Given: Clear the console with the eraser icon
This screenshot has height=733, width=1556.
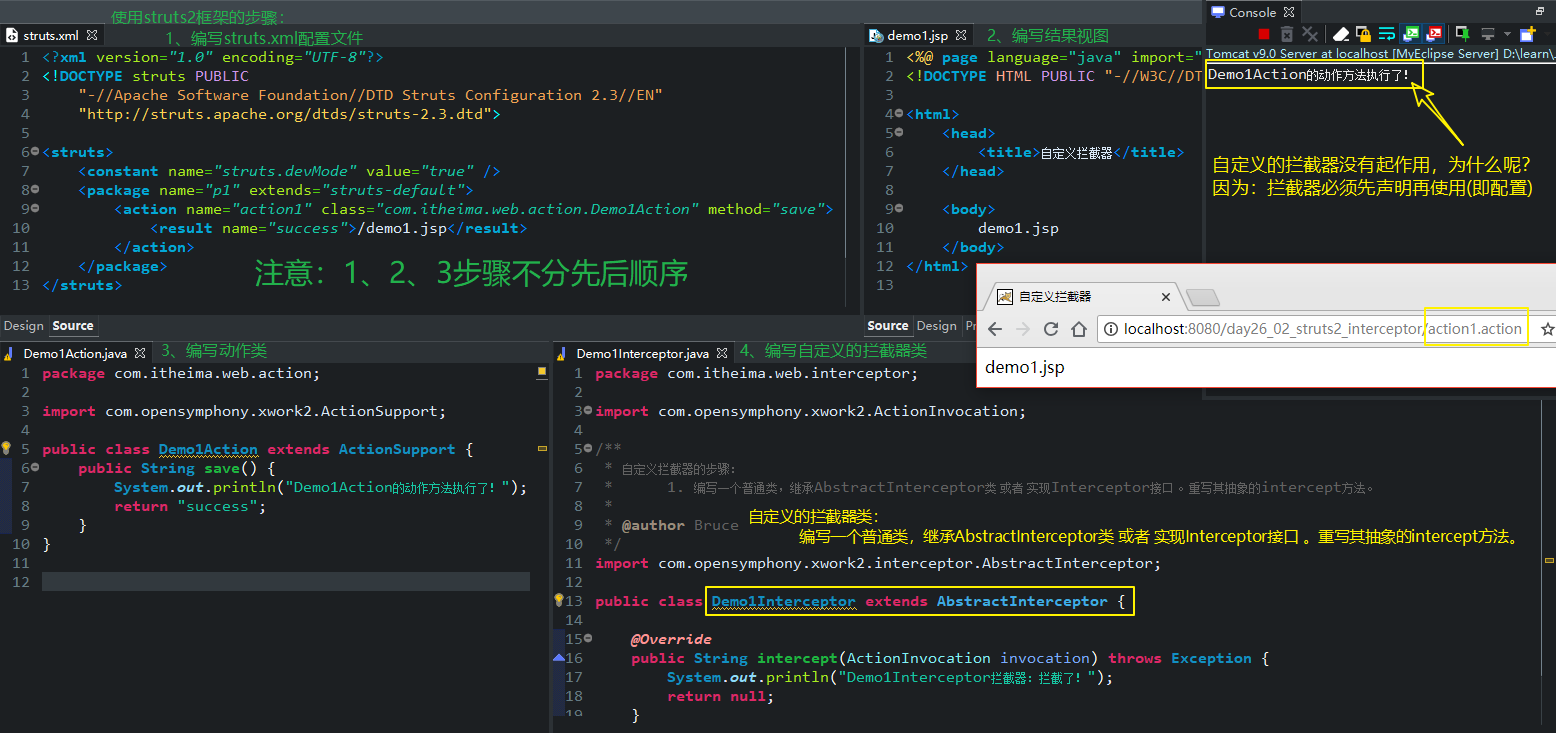Looking at the screenshot, I should point(1341,34).
